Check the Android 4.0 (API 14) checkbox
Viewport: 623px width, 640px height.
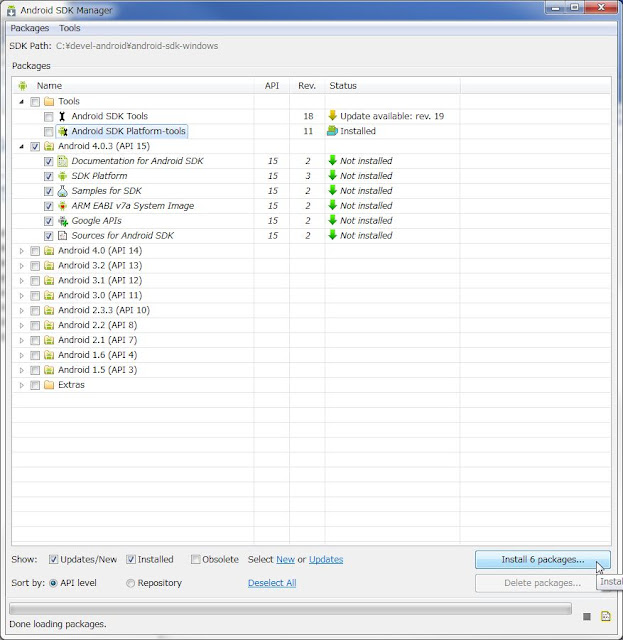click(x=35, y=251)
